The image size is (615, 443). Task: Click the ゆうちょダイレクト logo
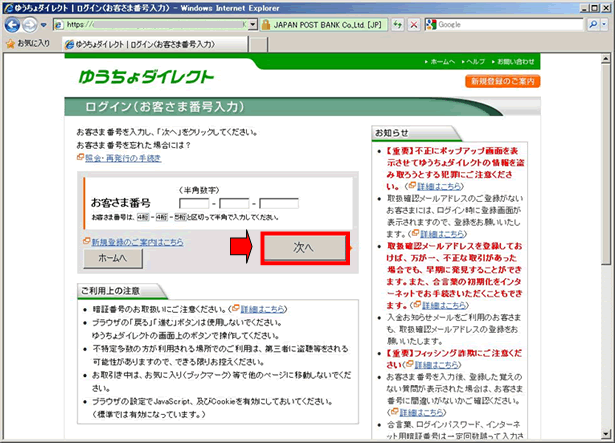click(x=146, y=76)
